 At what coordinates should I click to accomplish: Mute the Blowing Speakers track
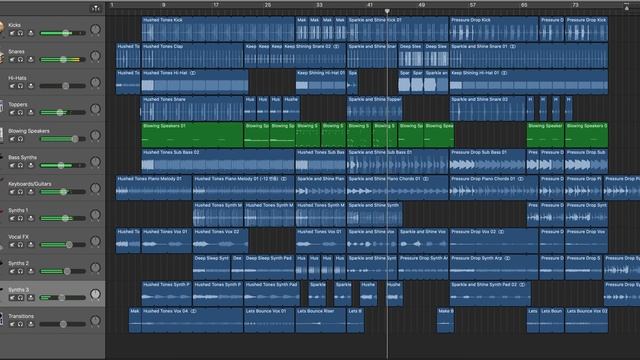12,139
